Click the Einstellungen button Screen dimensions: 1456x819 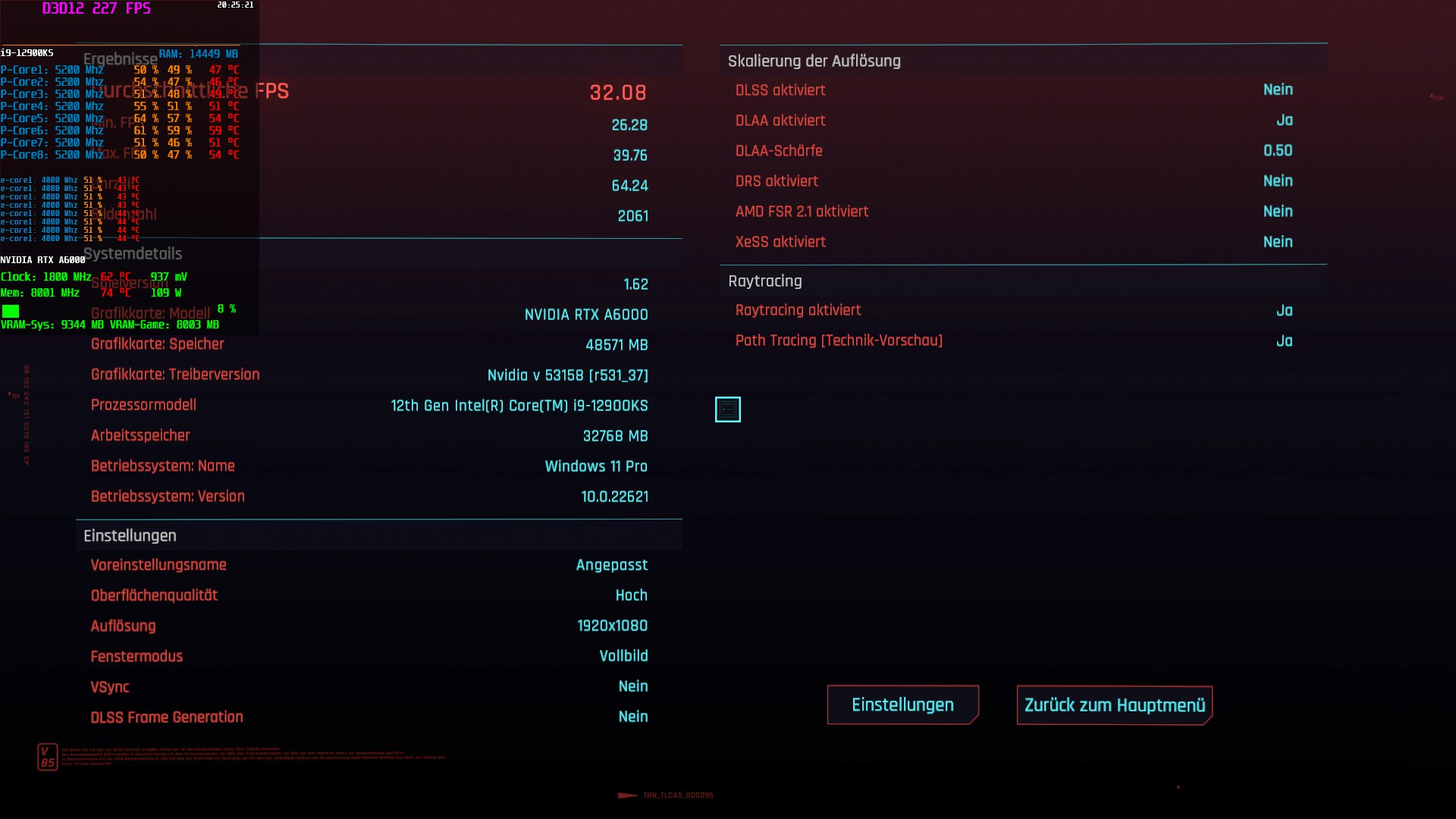point(902,704)
